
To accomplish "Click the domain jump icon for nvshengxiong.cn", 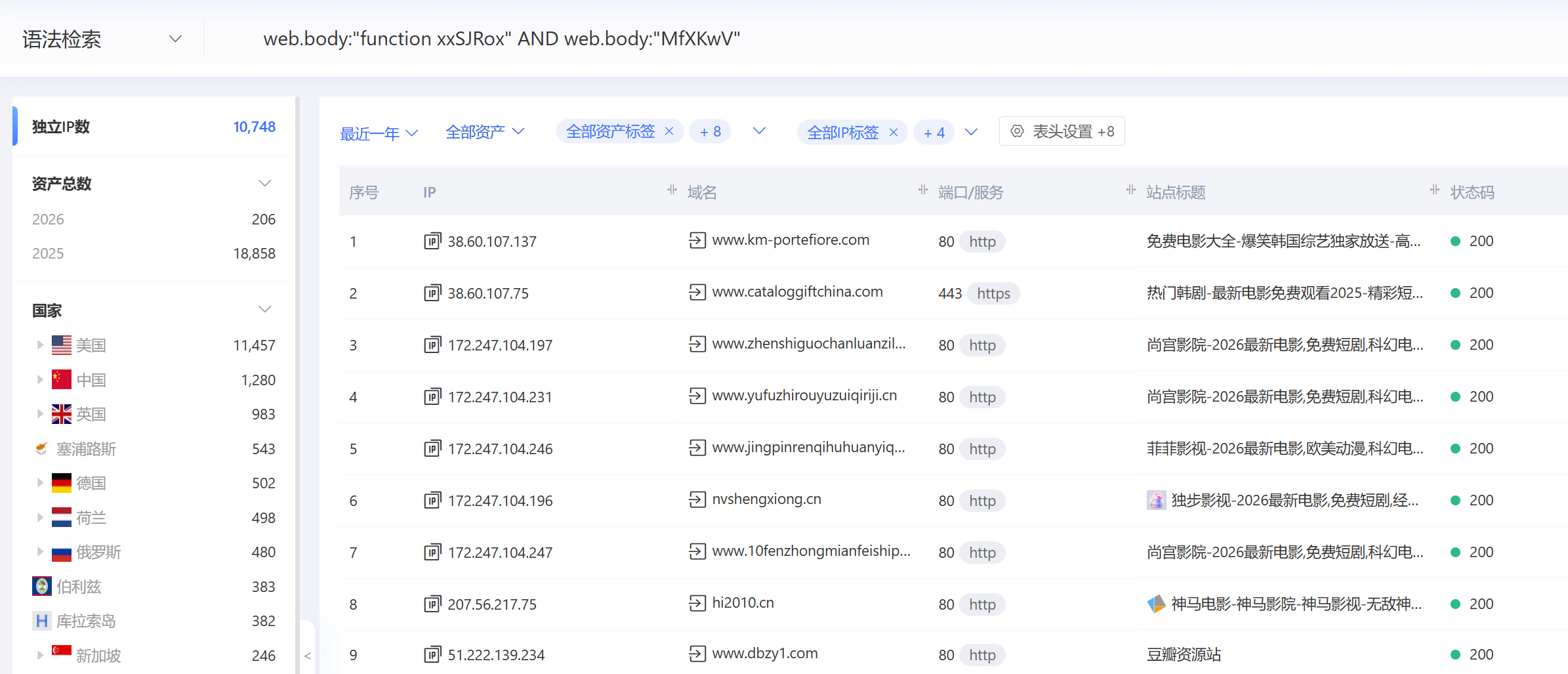I will click(x=697, y=499).
